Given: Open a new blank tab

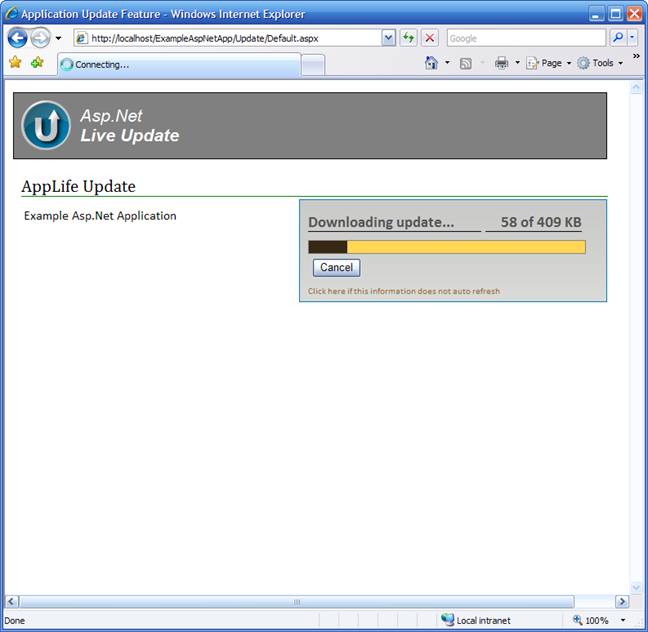Looking at the screenshot, I should pyautogui.click(x=313, y=65).
